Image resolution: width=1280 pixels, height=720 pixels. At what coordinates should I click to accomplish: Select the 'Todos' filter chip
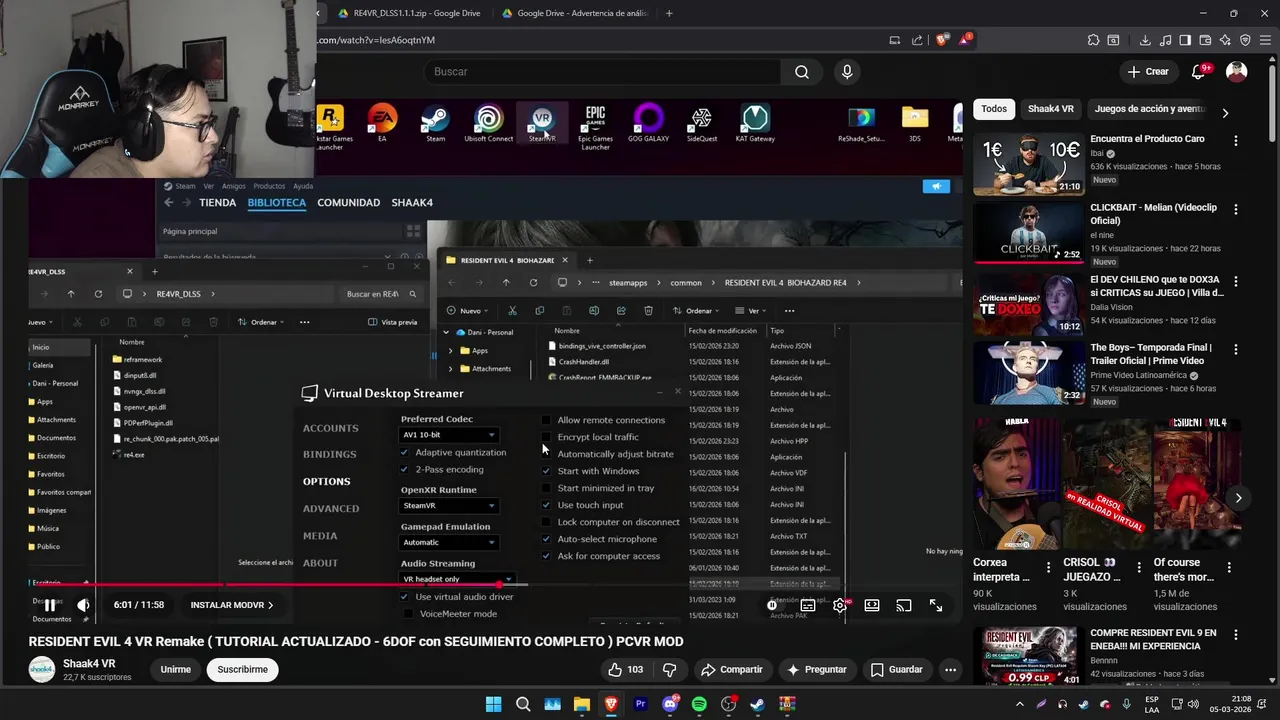coord(994,109)
